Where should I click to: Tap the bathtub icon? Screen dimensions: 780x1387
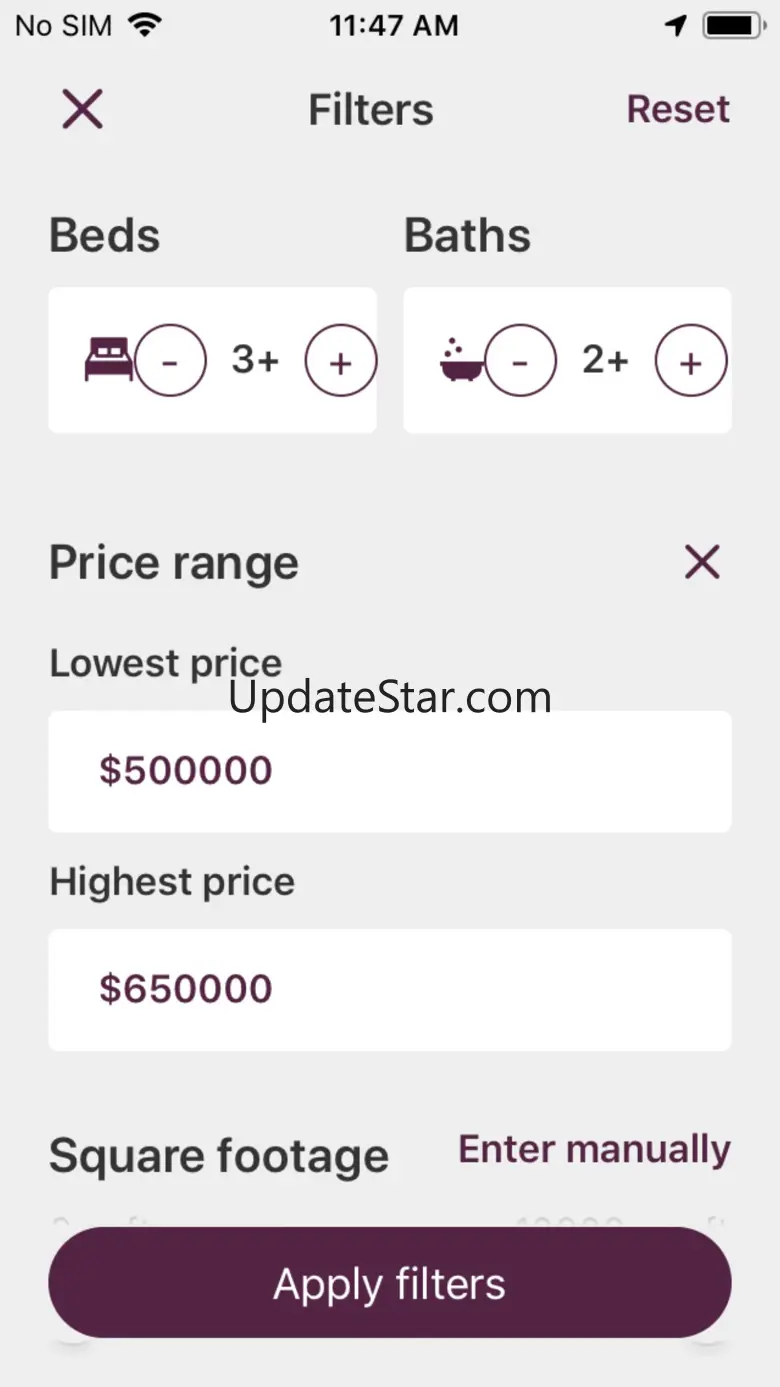[x=461, y=361]
